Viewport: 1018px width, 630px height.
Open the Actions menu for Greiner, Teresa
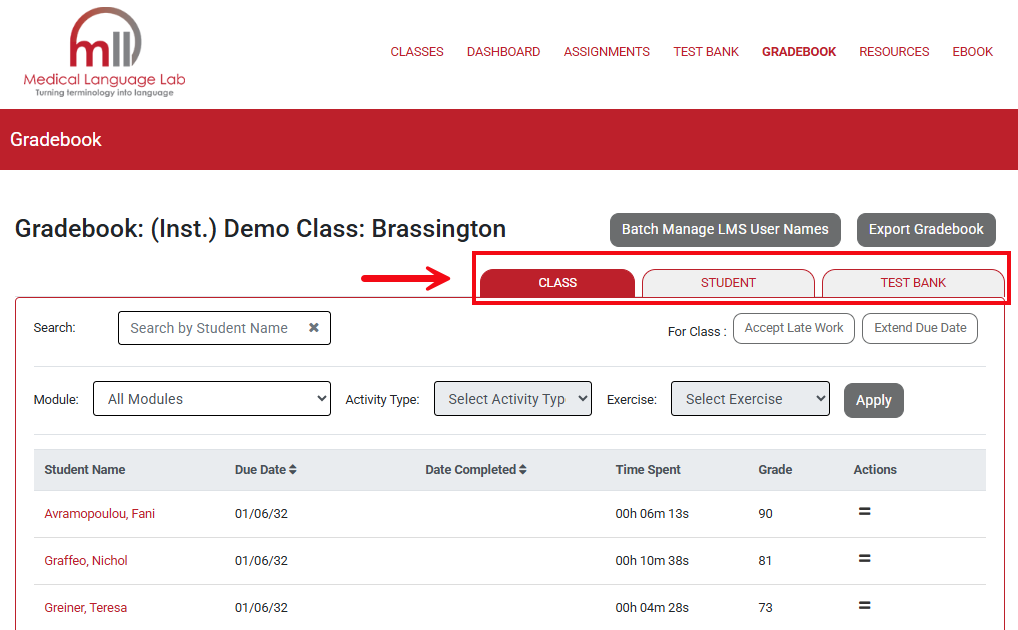864,606
